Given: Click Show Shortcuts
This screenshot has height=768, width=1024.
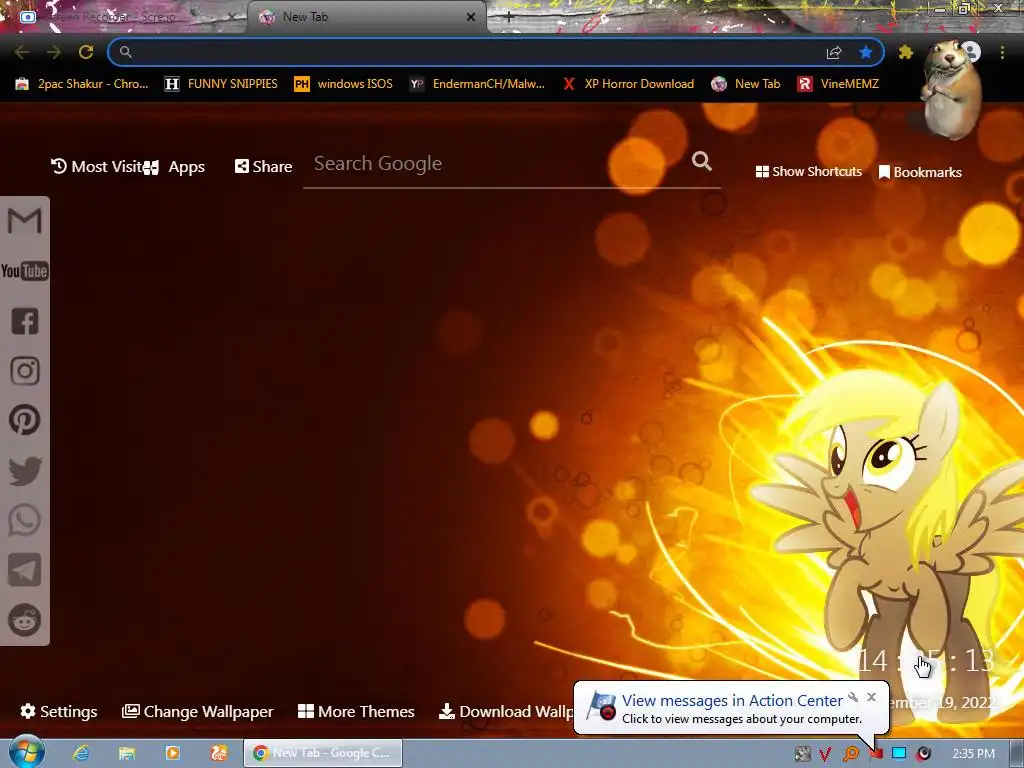Looking at the screenshot, I should point(808,172).
